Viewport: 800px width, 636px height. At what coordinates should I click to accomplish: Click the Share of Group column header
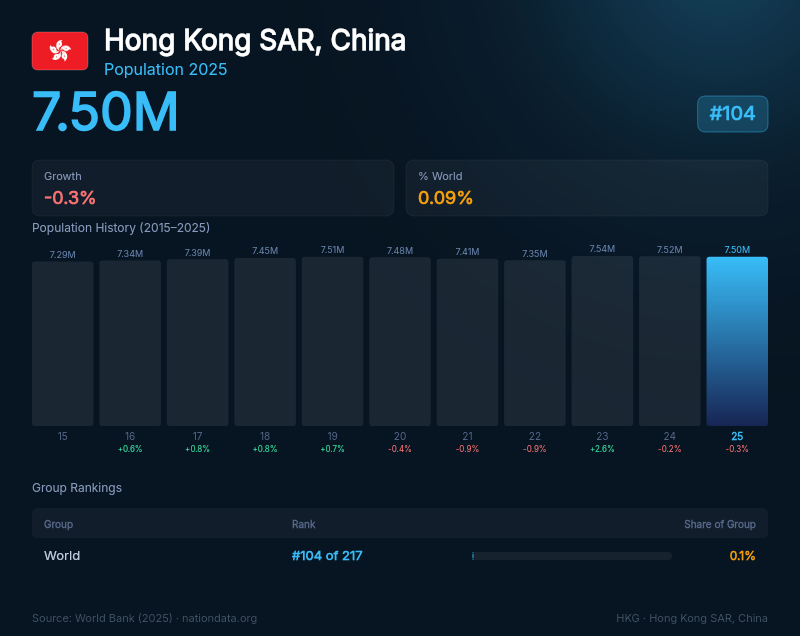pos(720,524)
